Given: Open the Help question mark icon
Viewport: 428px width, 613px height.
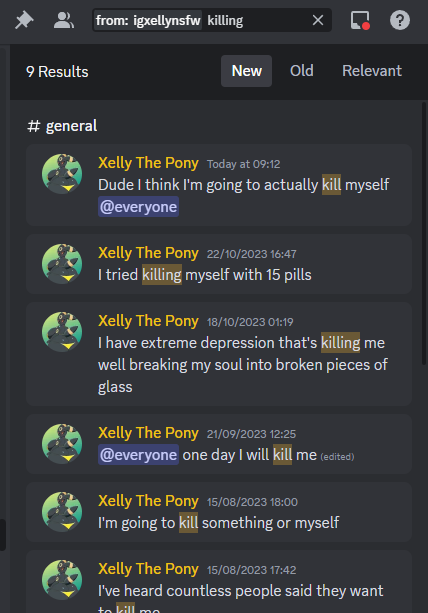Looking at the screenshot, I should click(x=400, y=20).
